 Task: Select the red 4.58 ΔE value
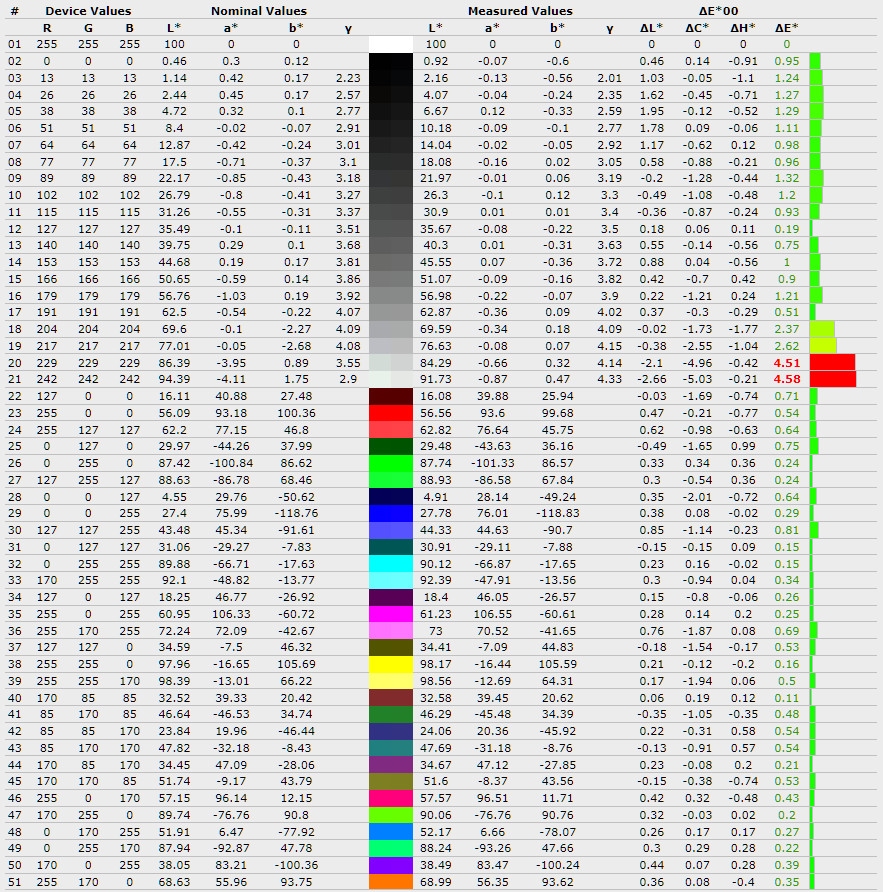(x=786, y=379)
